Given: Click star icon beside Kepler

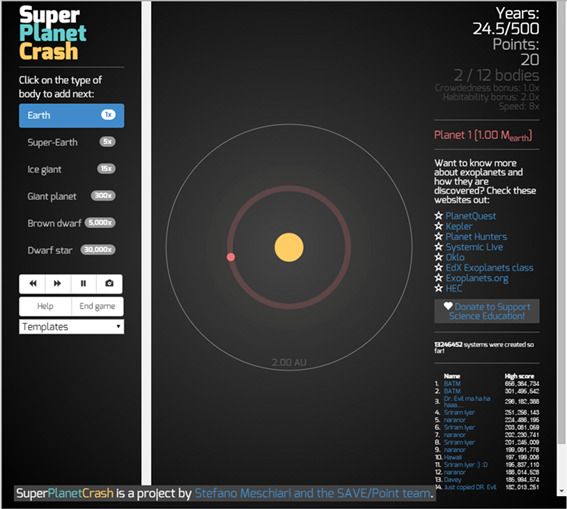Looking at the screenshot, I should pyautogui.click(x=439, y=226).
